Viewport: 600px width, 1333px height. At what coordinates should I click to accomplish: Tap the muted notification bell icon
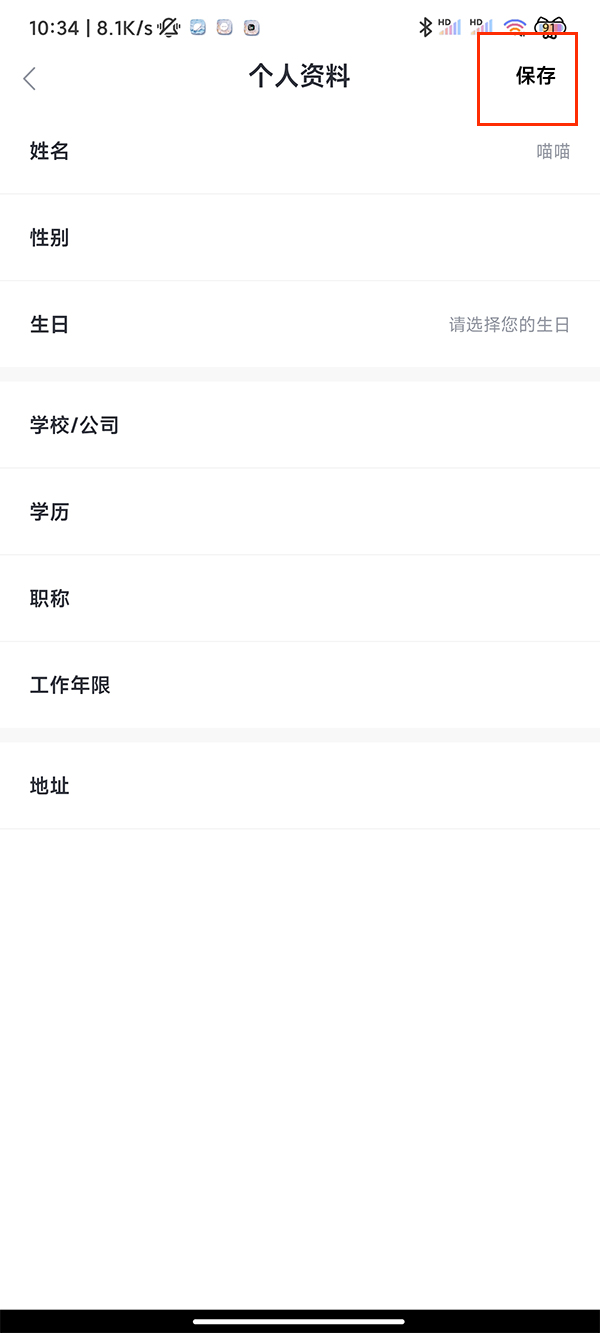[x=168, y=28]
